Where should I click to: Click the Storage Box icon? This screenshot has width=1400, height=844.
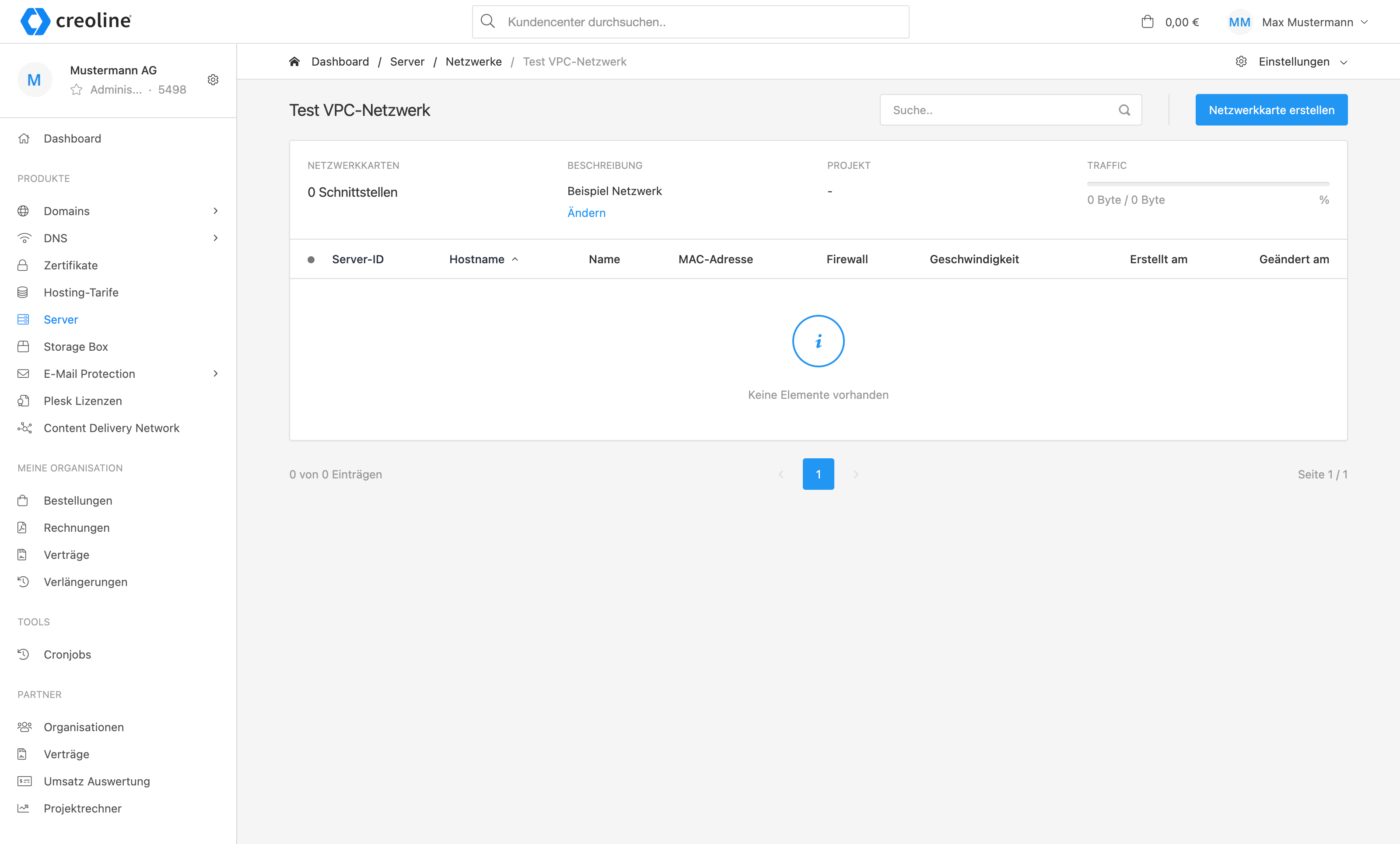[23, 346]
